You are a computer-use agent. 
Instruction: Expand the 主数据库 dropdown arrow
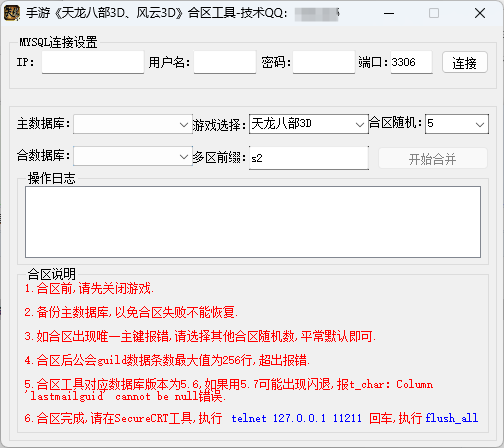click(x=184, y=124)
